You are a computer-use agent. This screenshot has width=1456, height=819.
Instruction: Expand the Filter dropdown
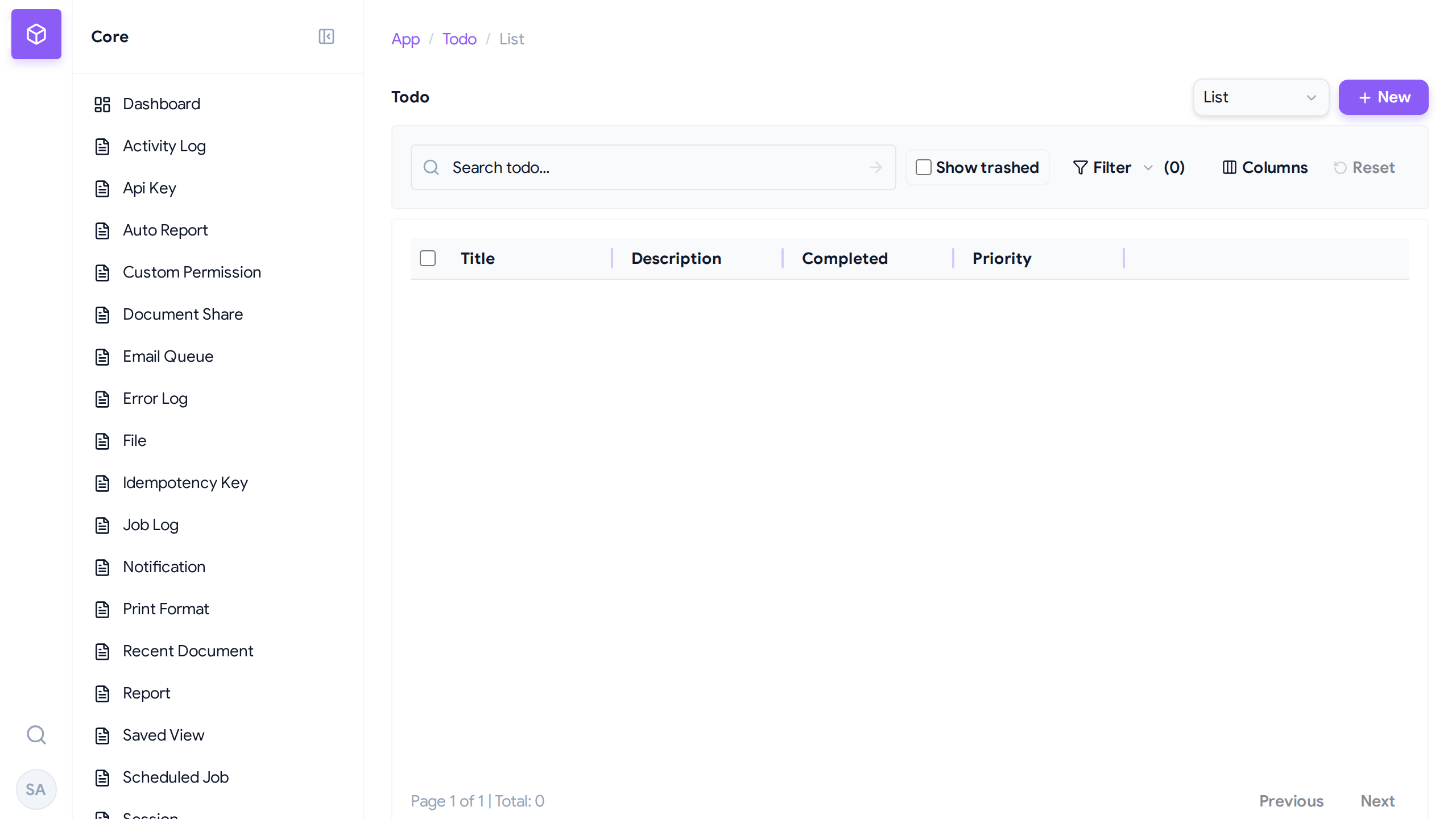(1129, 167)
